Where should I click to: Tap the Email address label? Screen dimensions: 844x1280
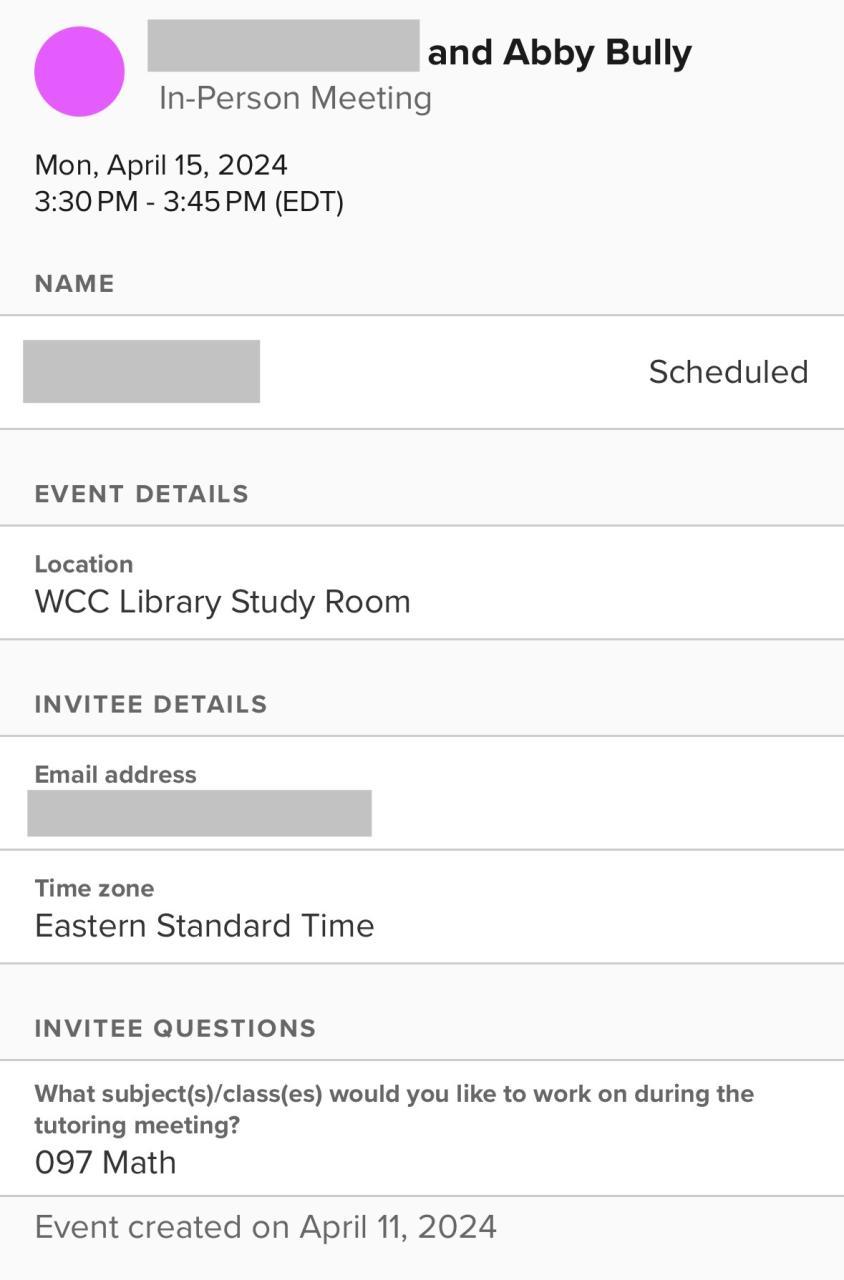pos(115,774)
